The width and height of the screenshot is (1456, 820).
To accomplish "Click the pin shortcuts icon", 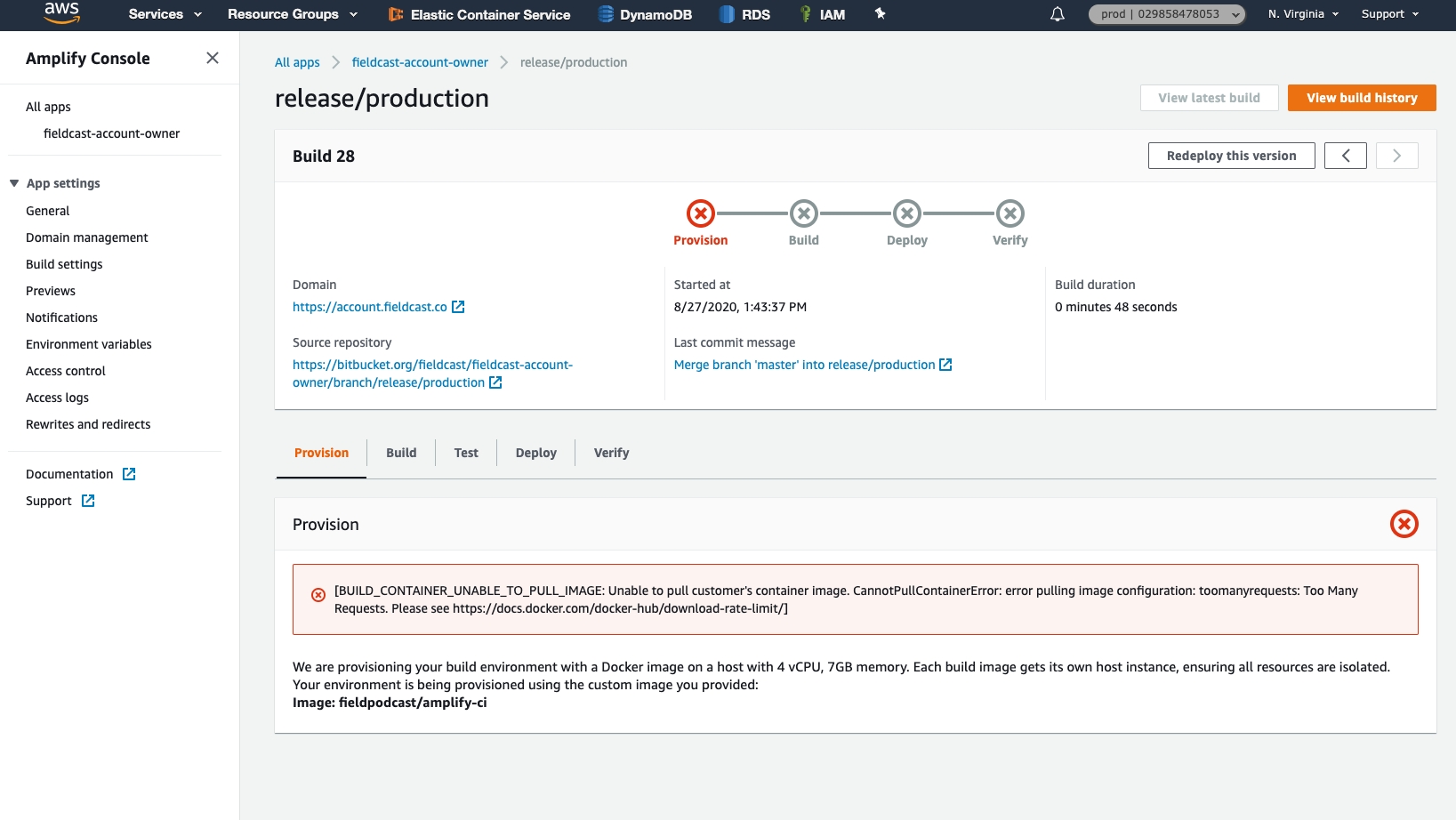I will 880,13.
